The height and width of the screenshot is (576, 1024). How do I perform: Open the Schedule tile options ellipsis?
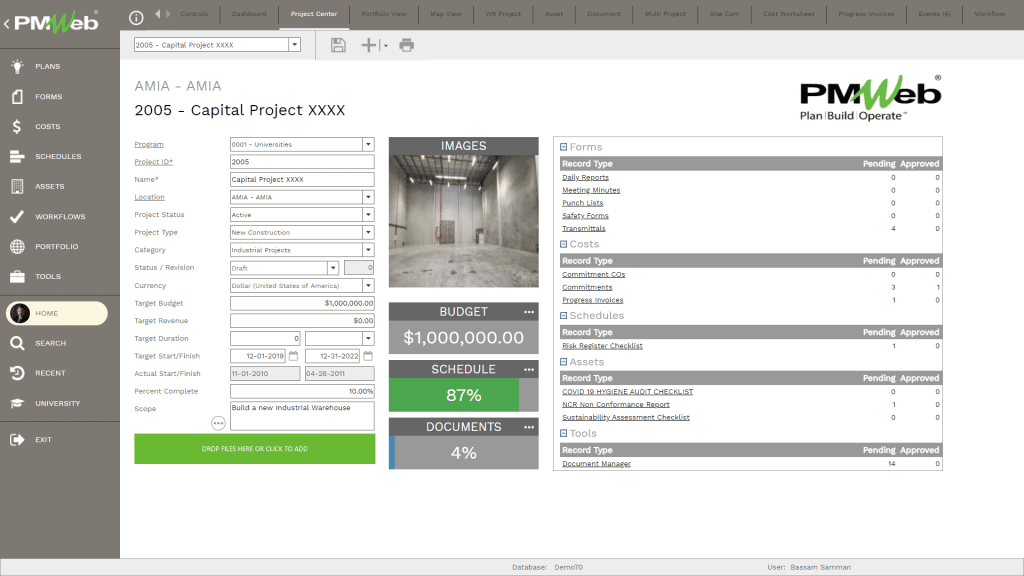point(529,370)
